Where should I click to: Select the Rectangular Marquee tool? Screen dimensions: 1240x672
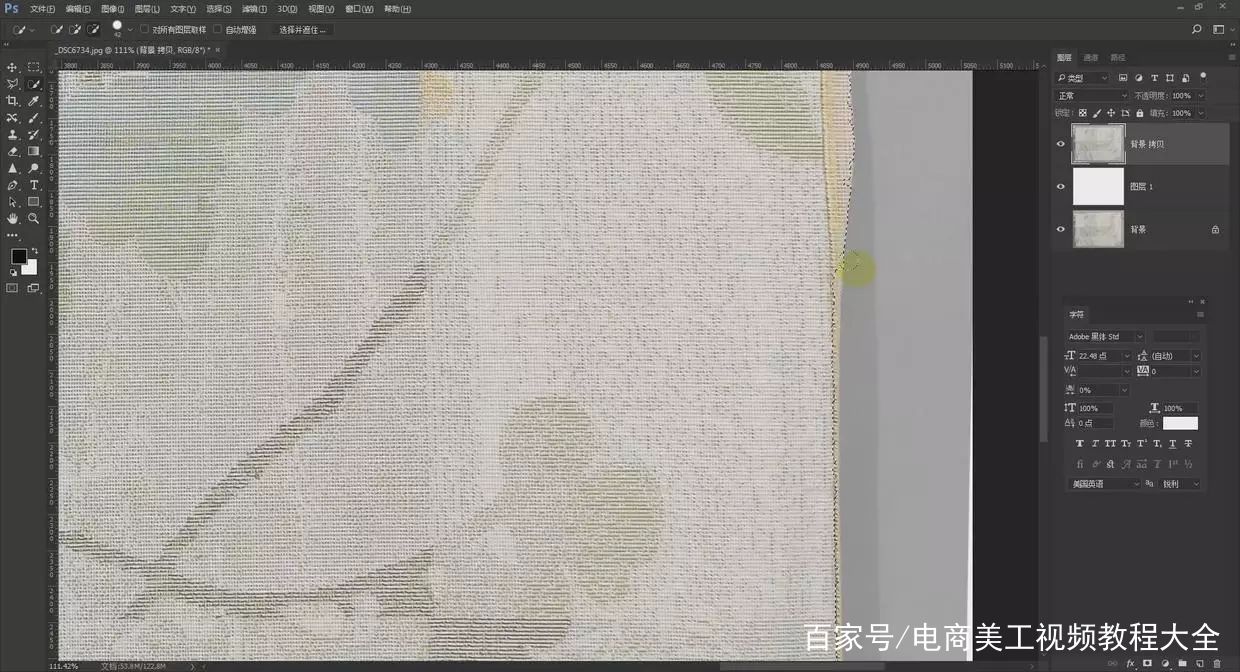pyautogui.click(x=33, y=67)
